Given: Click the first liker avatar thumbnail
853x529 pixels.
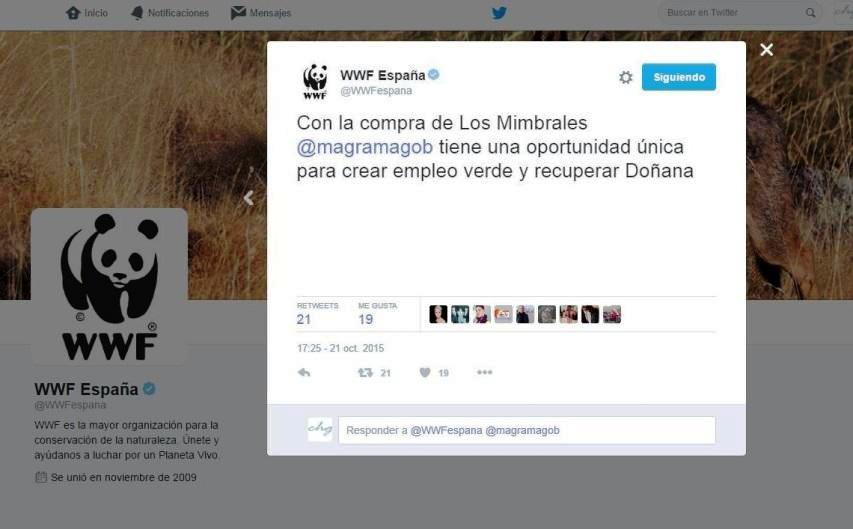Looking at the screenshot, I should 438,314.
